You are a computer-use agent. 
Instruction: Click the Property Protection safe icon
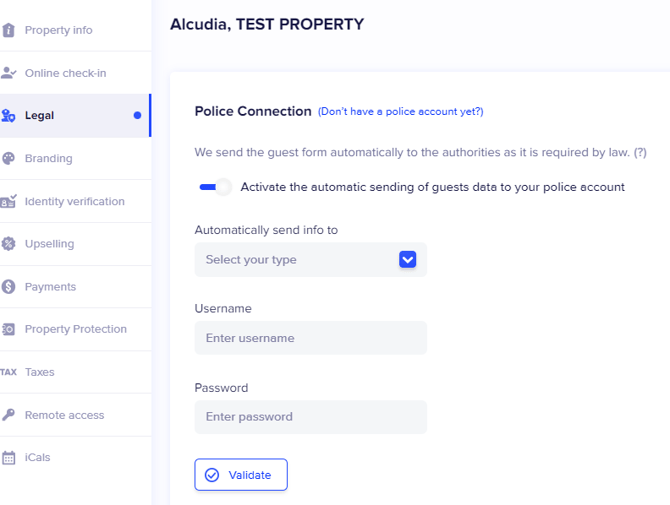click(9, 329)
